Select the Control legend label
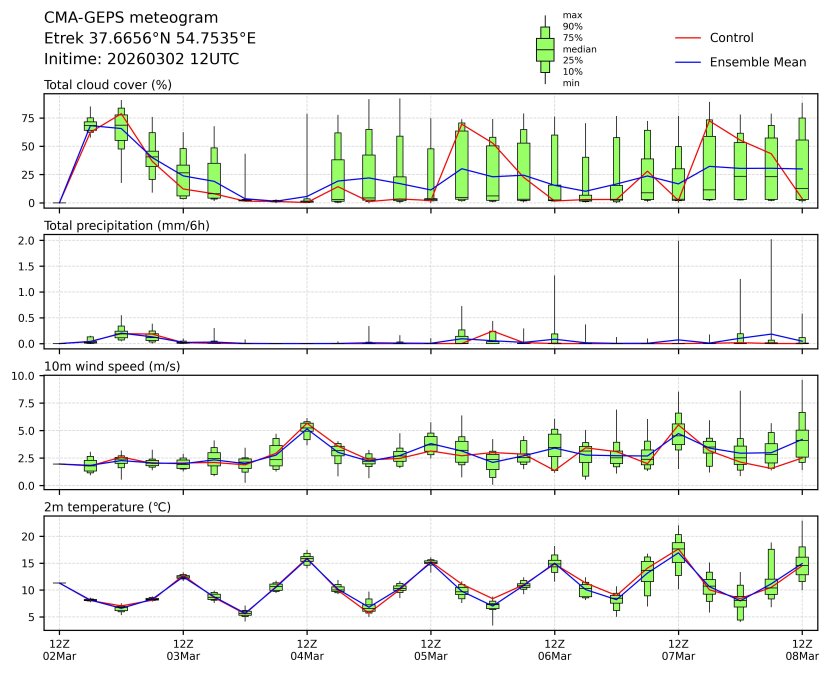The width and height of the screenshot is (830, 673). click(x=731, y=38)
